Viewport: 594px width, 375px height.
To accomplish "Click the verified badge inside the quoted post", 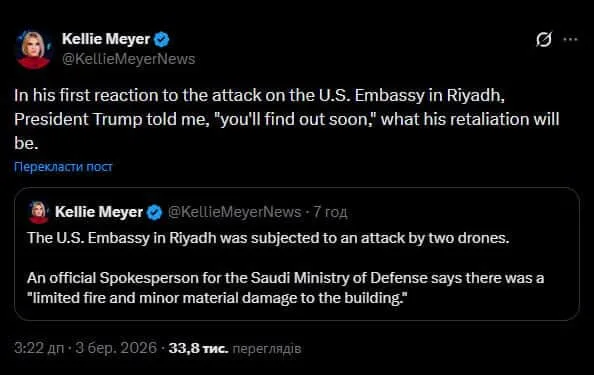I will pyautogui.click(x=155, y=212).
